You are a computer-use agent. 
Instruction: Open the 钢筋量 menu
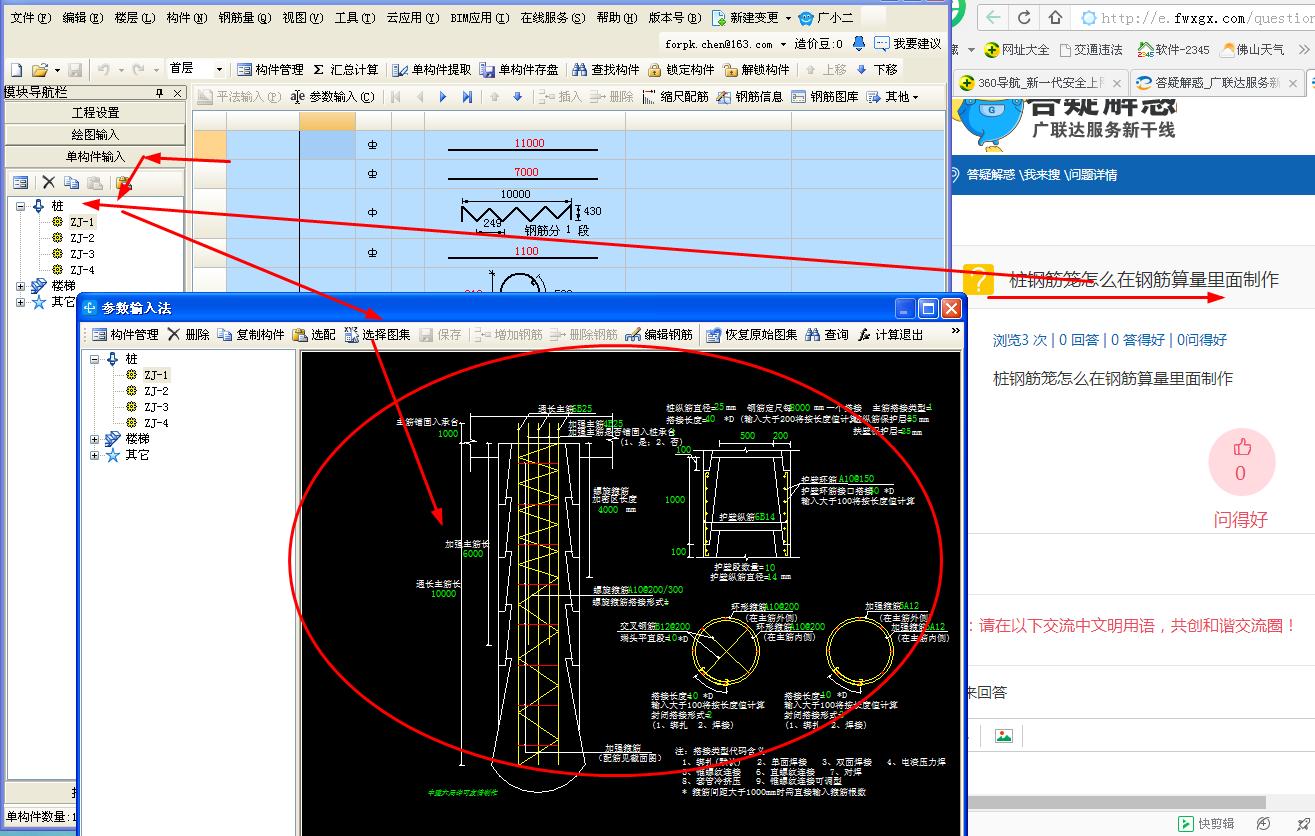tap(244, 18)
